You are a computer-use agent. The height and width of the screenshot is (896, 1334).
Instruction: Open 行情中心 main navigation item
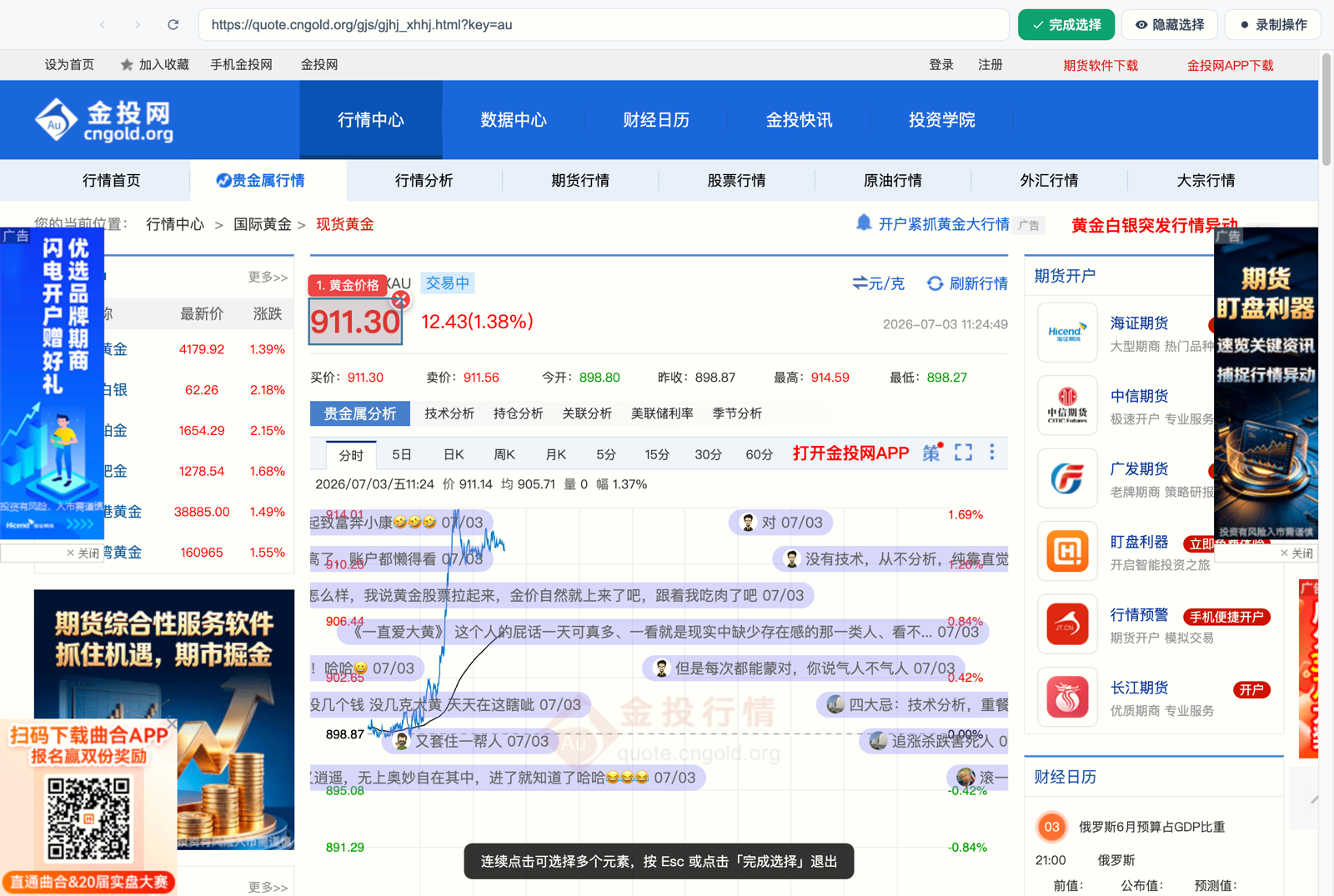371,120
